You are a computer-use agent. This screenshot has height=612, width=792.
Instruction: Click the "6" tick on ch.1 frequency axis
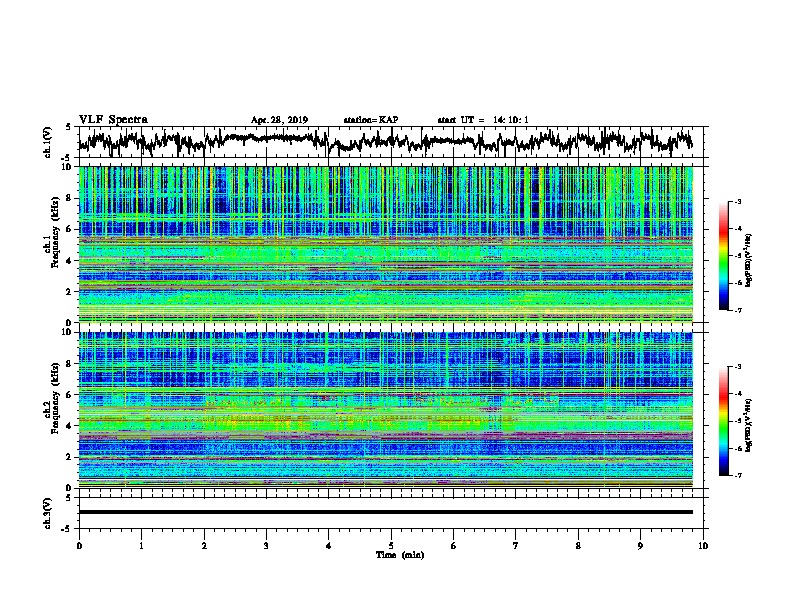(x=71, y=229)
